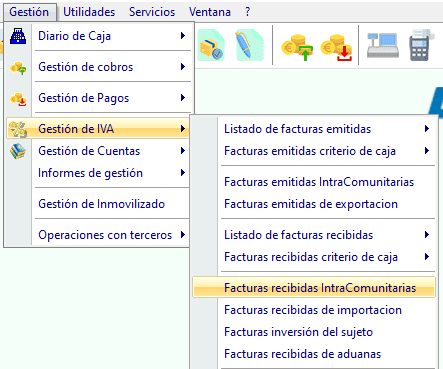Open the Utilidades menu

click(x=89, y=12)
